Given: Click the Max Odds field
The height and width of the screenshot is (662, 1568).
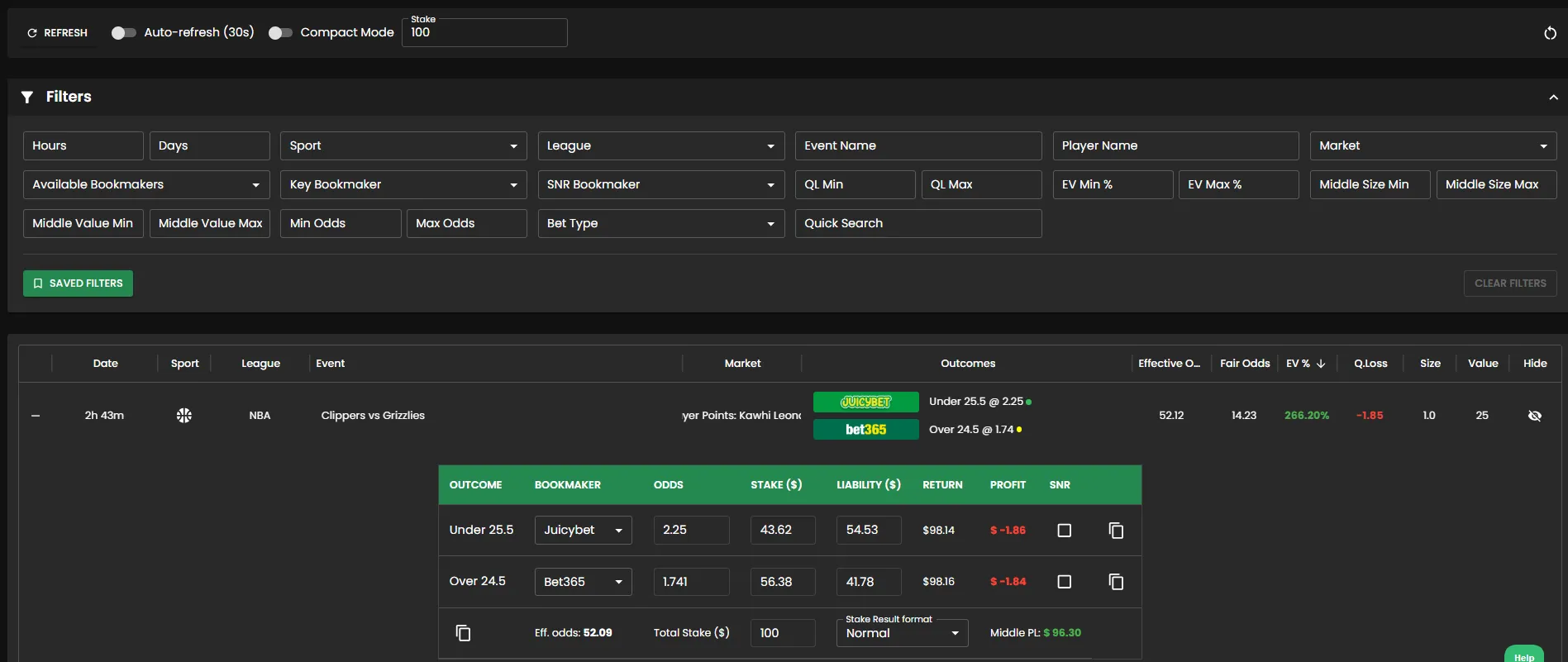Looking at the screenshot, I should point(467,223).
